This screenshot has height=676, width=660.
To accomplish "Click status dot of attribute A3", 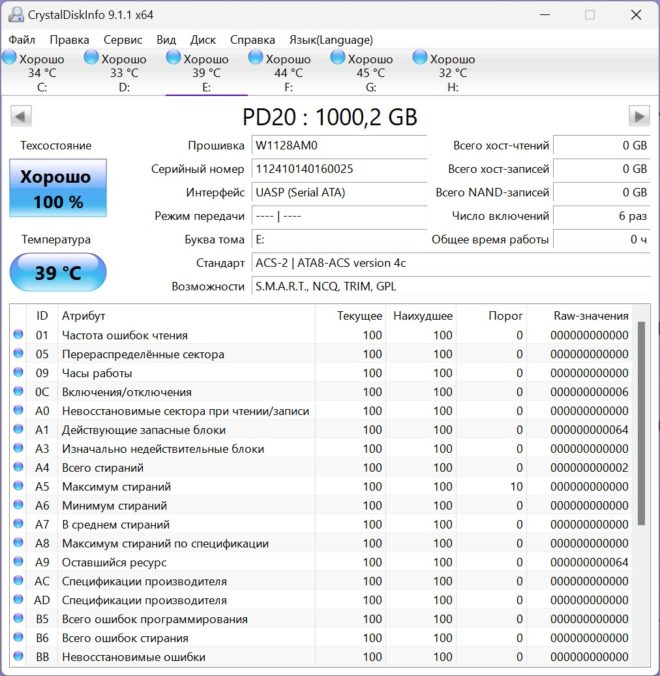I will [18, 448].
